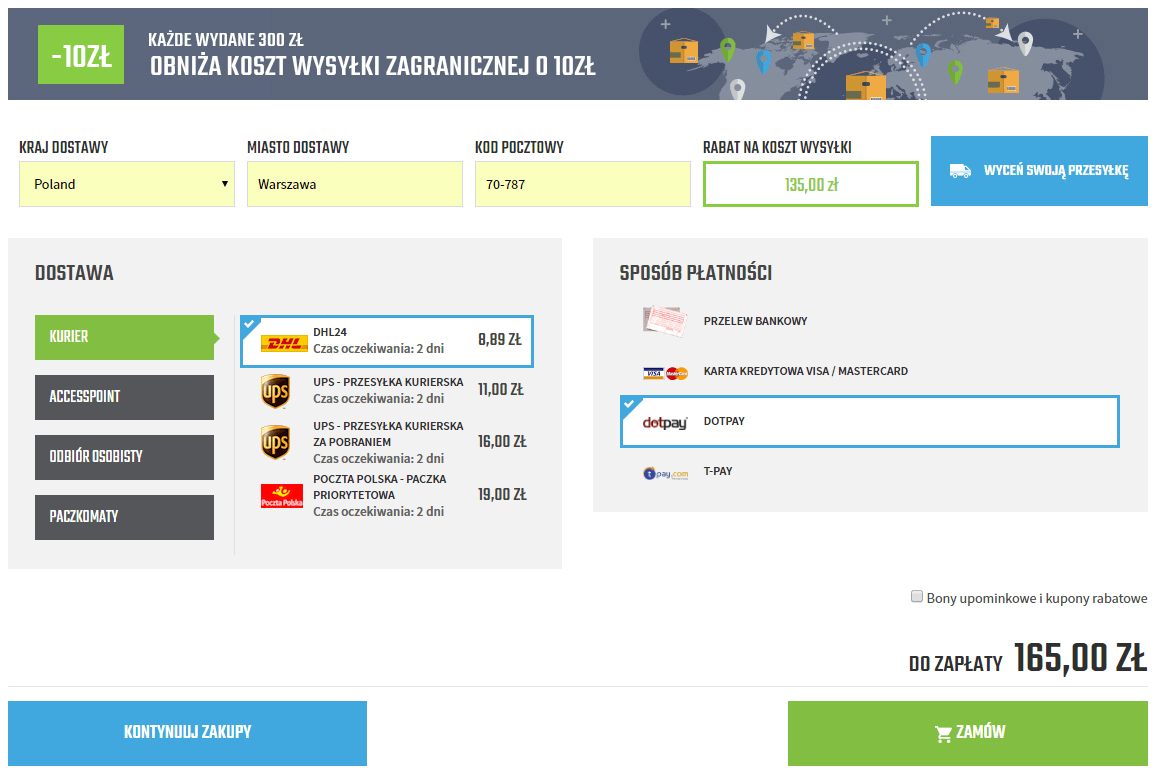
Task: Open the Kraj dostawy country dropdown
Action: [x=127, y=184]
